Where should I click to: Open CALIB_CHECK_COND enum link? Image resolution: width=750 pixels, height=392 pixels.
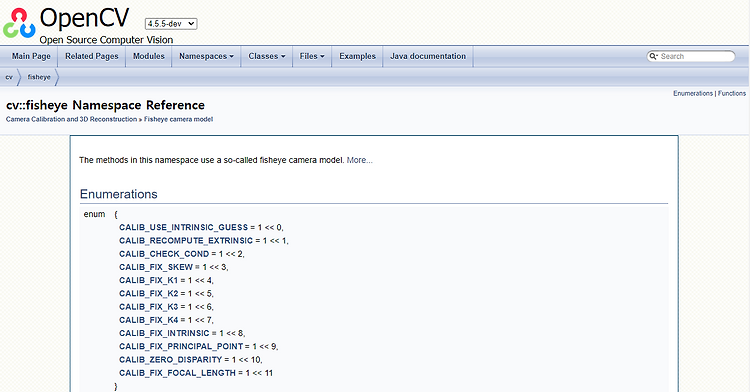tap(164, 254)
